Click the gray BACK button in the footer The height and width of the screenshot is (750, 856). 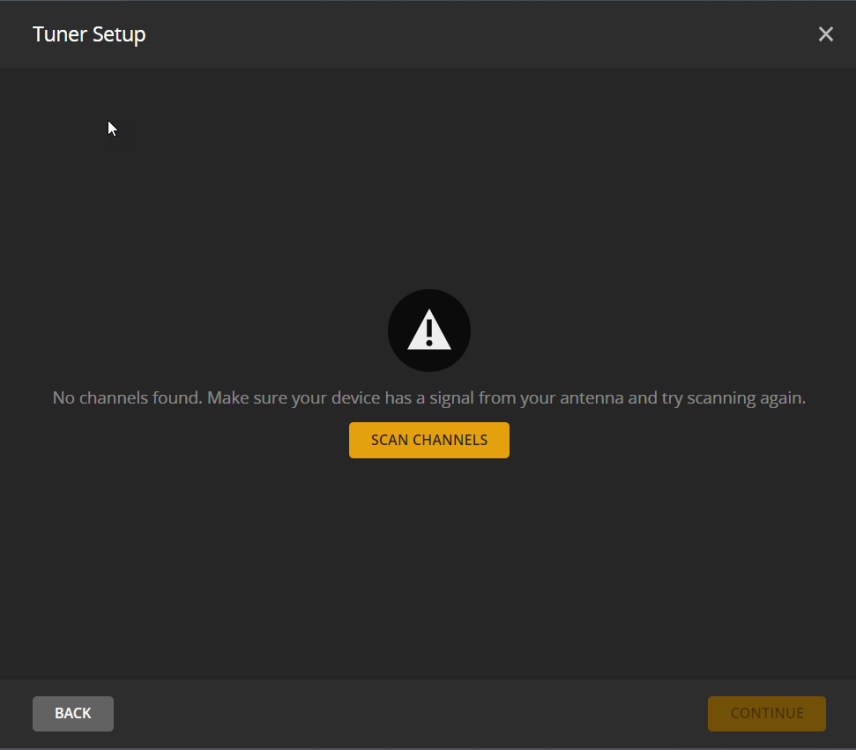tap(73, 713)
